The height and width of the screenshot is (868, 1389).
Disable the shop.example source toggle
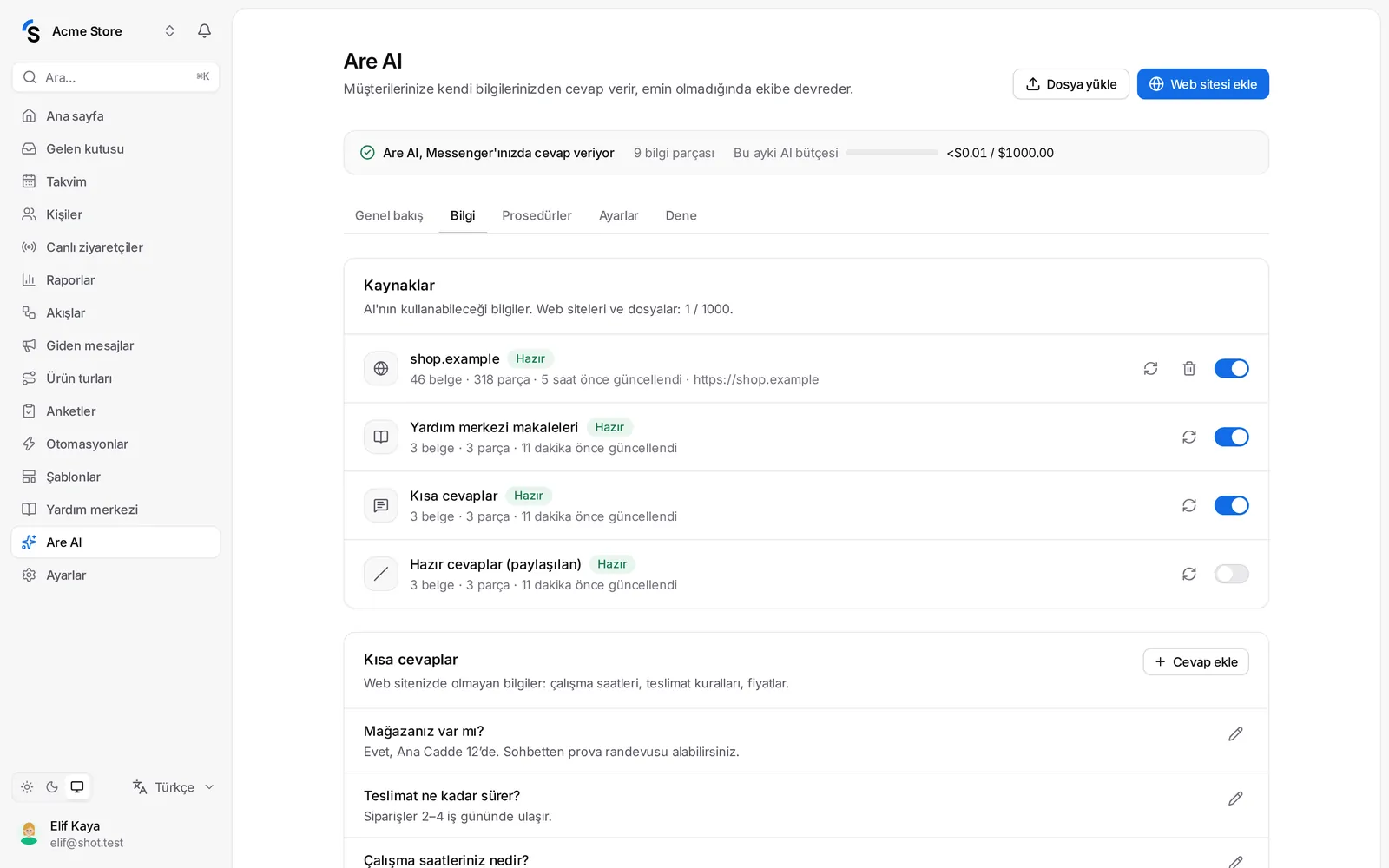click(x=1231, y=368)
